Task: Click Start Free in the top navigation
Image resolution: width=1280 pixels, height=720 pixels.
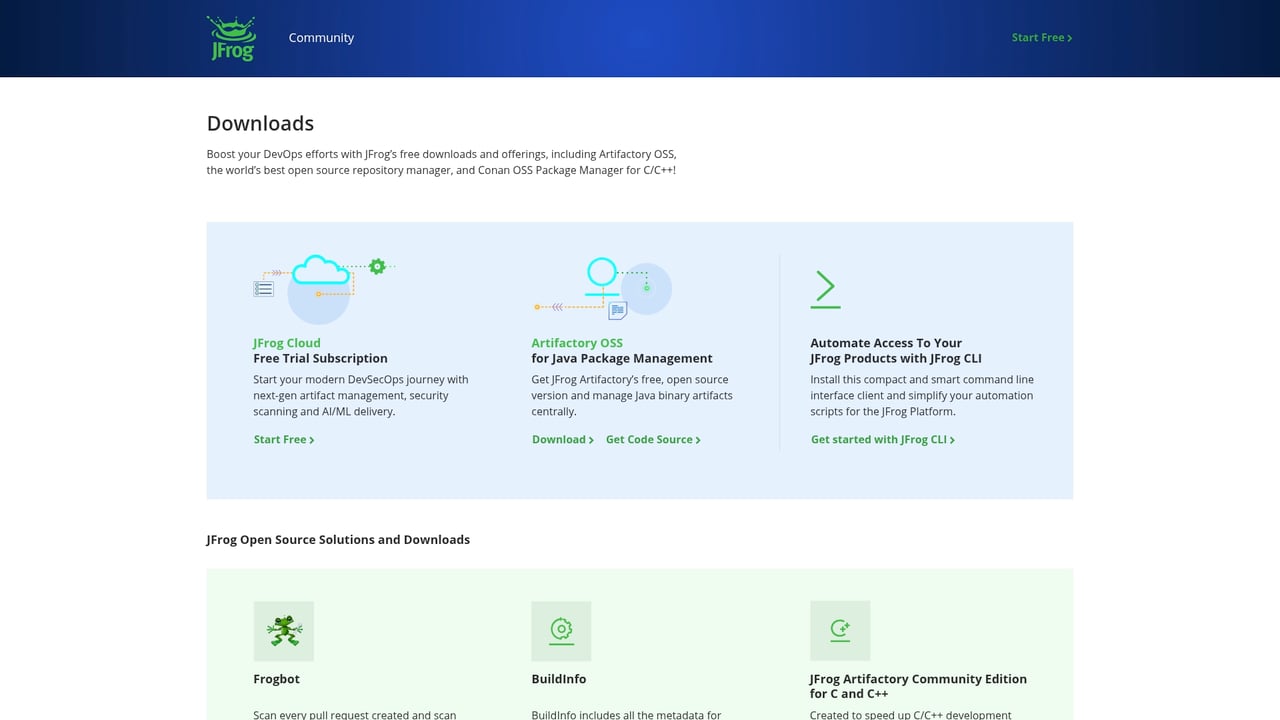Action: click(x=1038, y=37)
